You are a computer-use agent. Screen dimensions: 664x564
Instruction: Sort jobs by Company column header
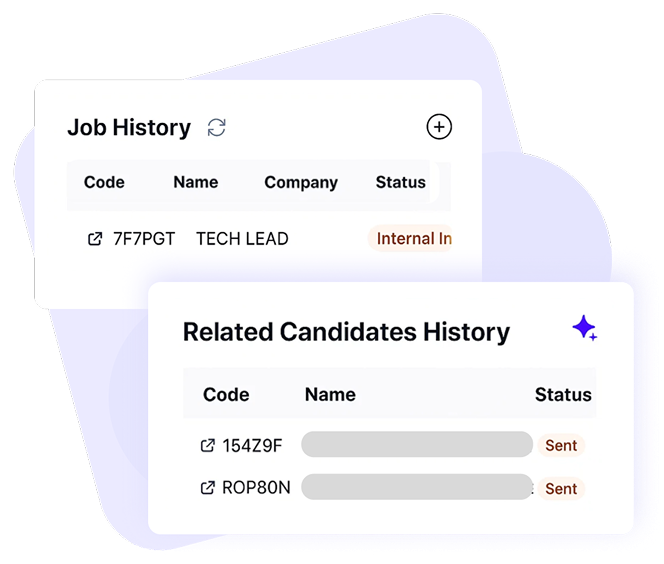301,183
